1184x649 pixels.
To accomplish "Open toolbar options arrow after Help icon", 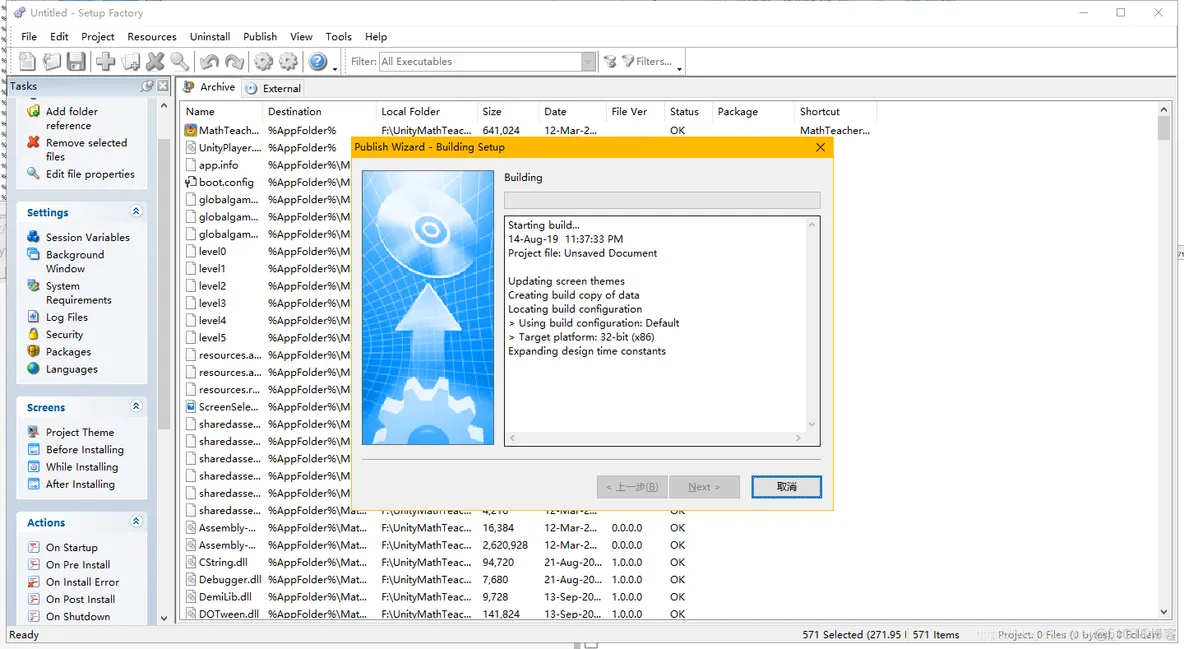I will 335,69.
